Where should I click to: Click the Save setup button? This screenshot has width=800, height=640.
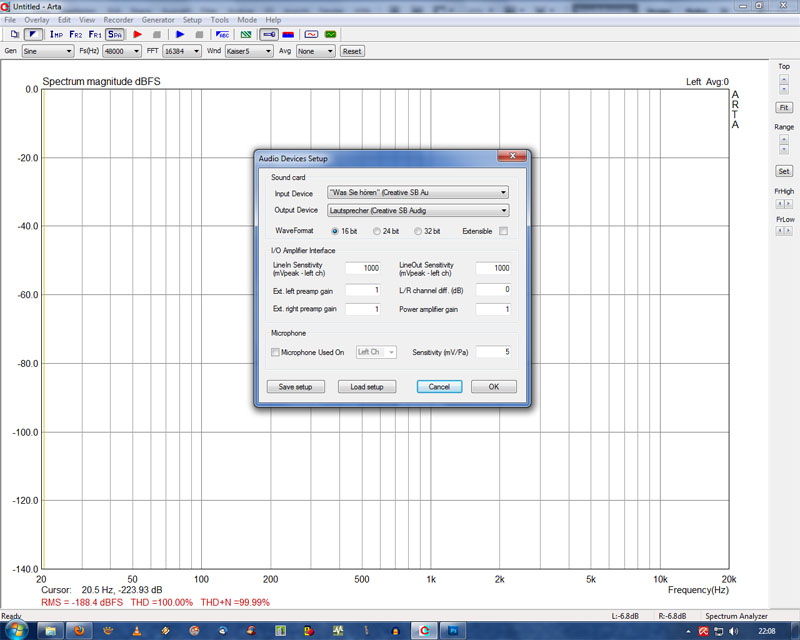click(x=295, y=387)
